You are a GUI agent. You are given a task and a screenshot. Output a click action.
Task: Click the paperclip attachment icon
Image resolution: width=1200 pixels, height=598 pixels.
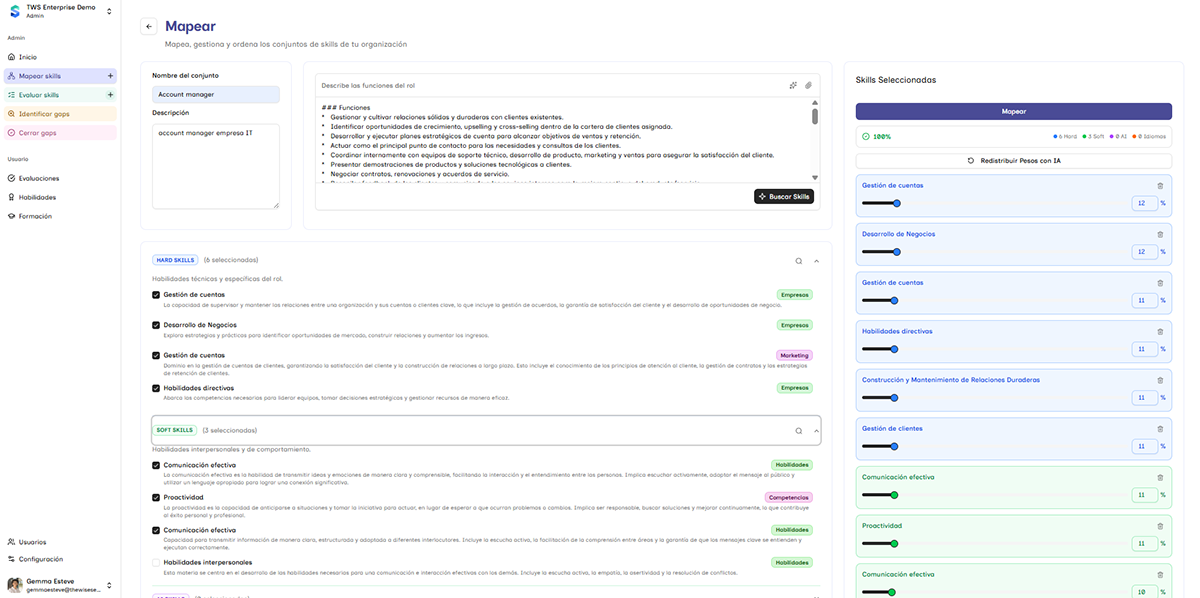click(808, 85)
